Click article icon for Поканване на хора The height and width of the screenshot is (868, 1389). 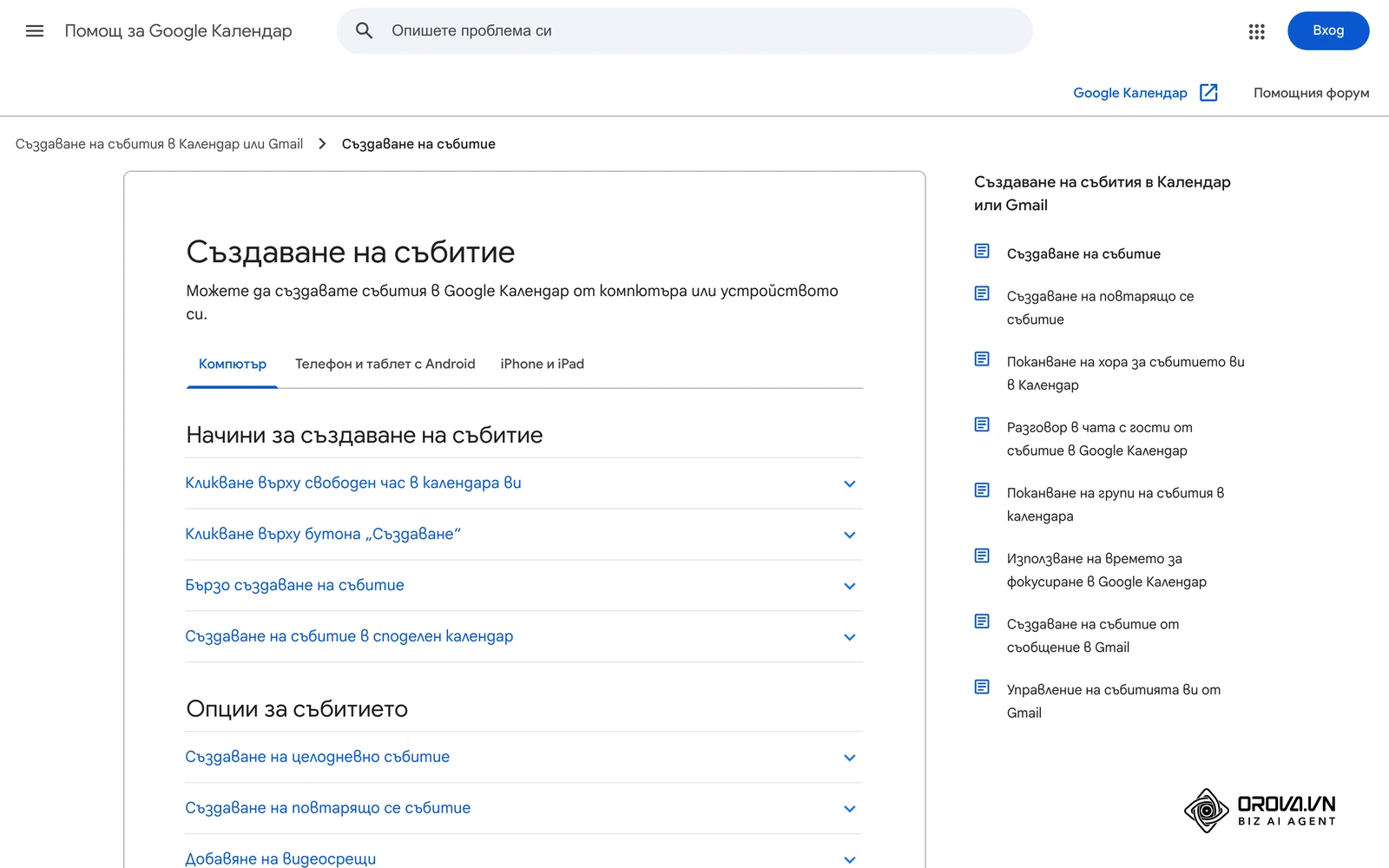tap(982, 359)
